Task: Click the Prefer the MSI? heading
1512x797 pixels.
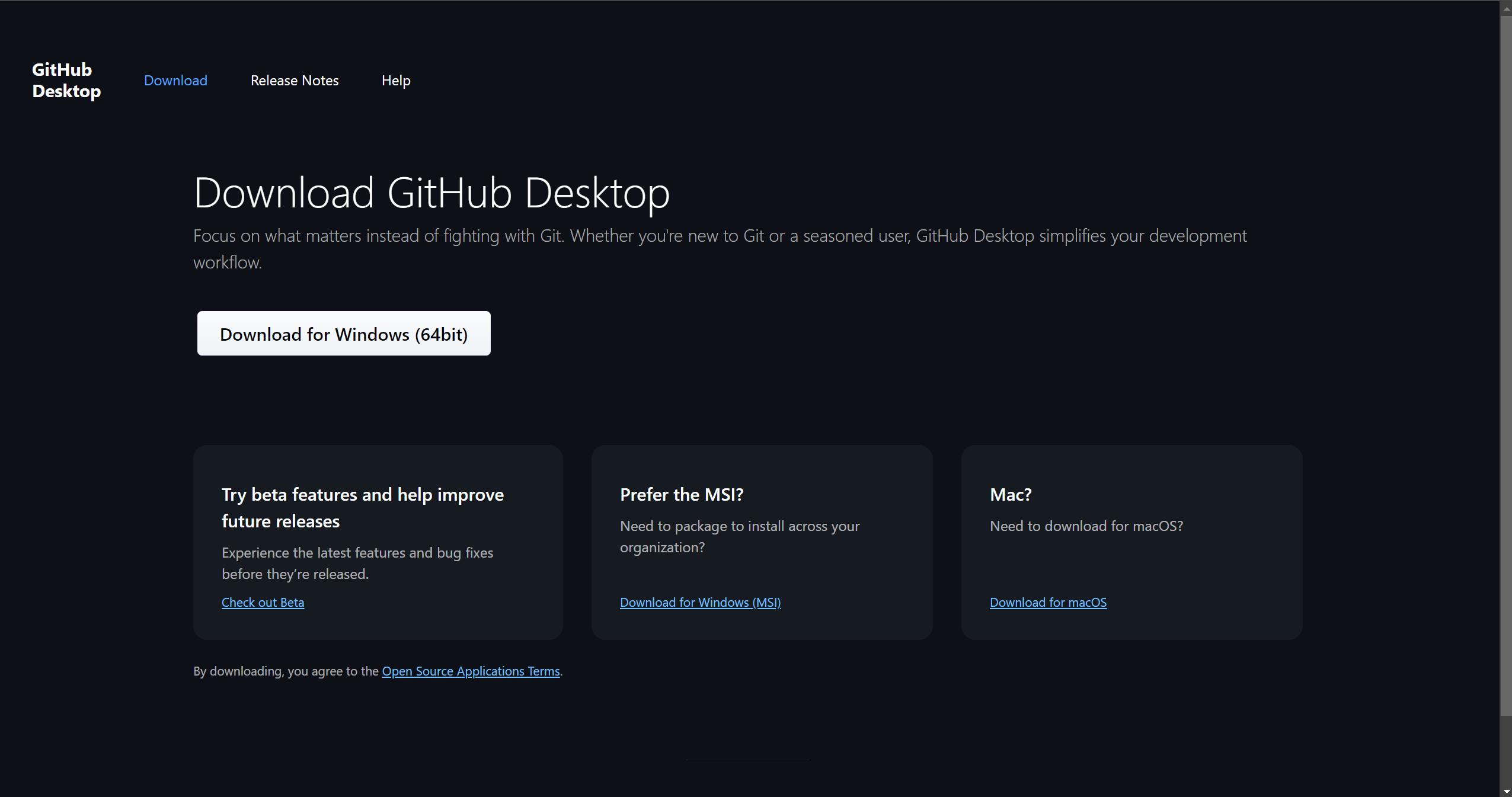Action: point(682,494)
